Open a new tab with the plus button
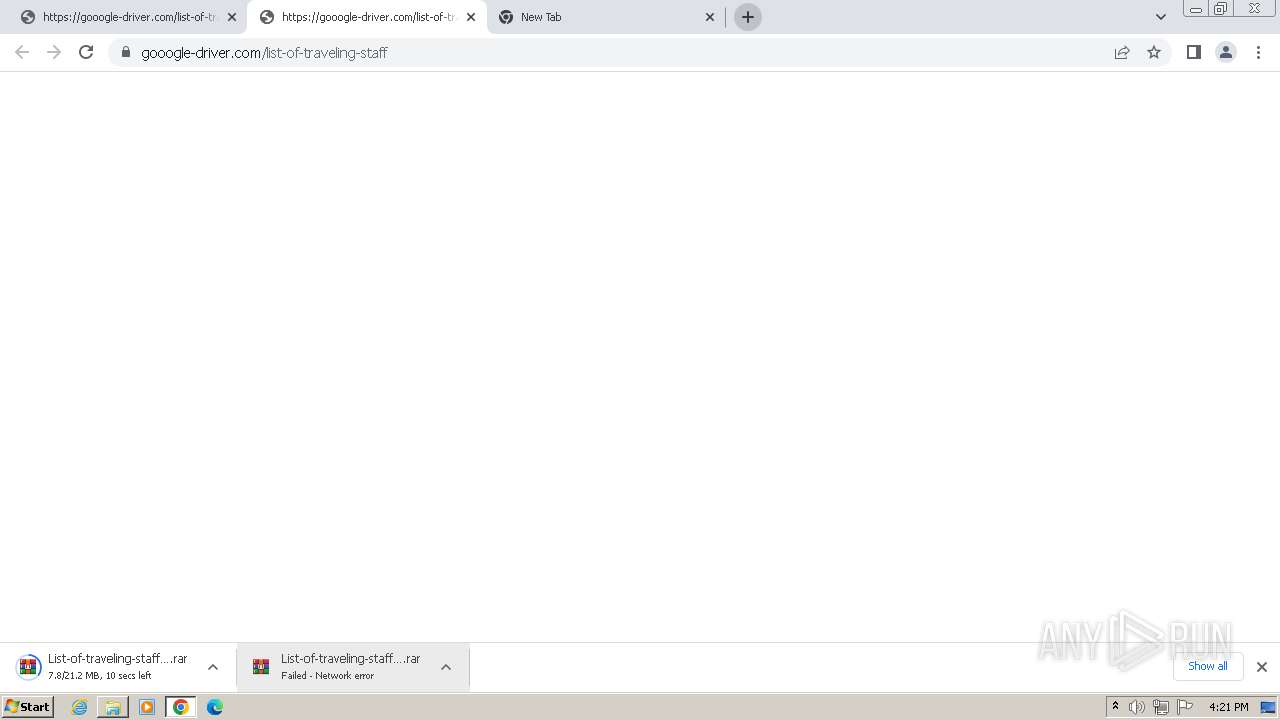The width and height of the screenshot is (1280, 720). coord(747,17)
